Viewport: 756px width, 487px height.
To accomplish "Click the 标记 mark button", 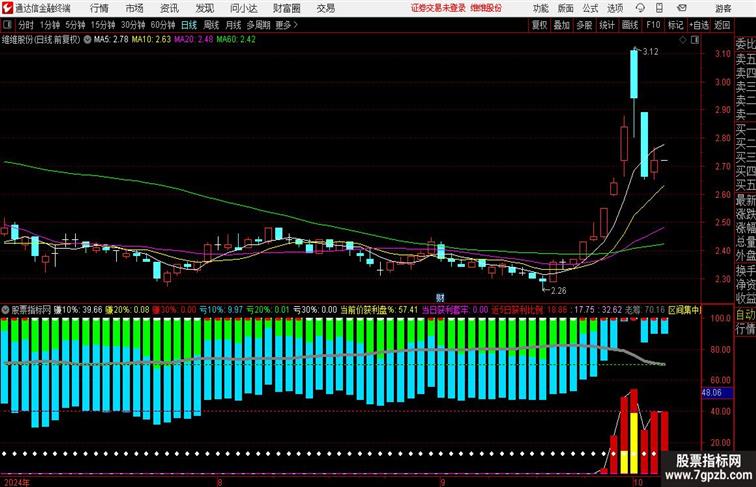I will click(675, 25).
